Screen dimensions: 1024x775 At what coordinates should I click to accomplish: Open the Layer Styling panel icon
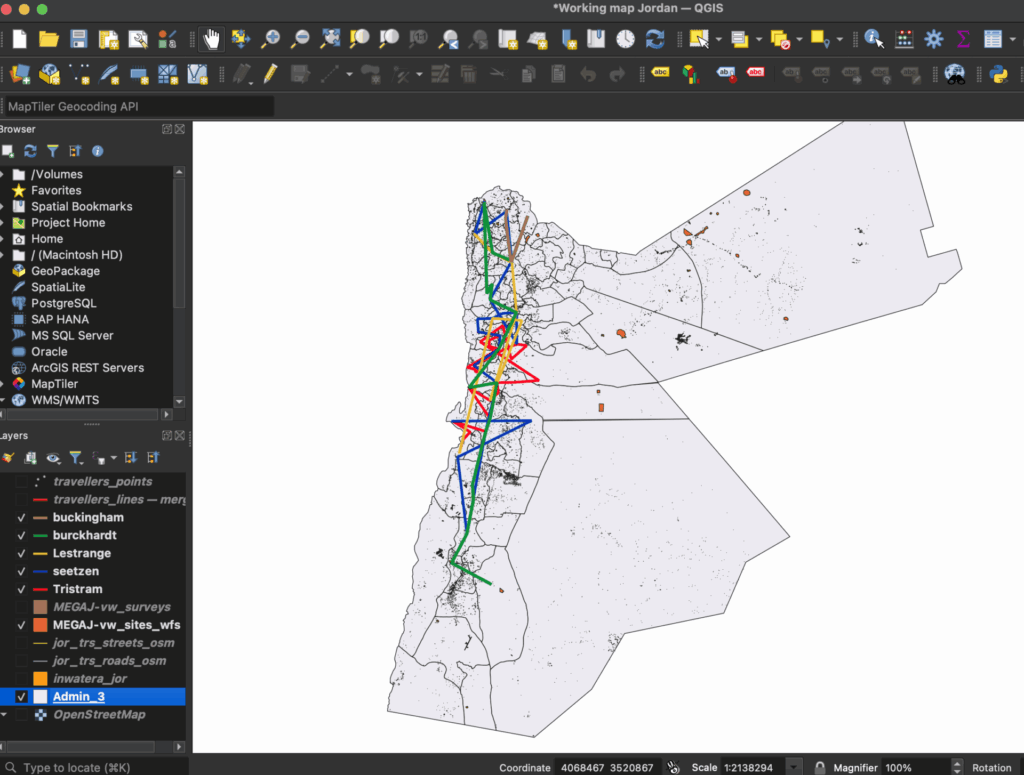point(8,458)
